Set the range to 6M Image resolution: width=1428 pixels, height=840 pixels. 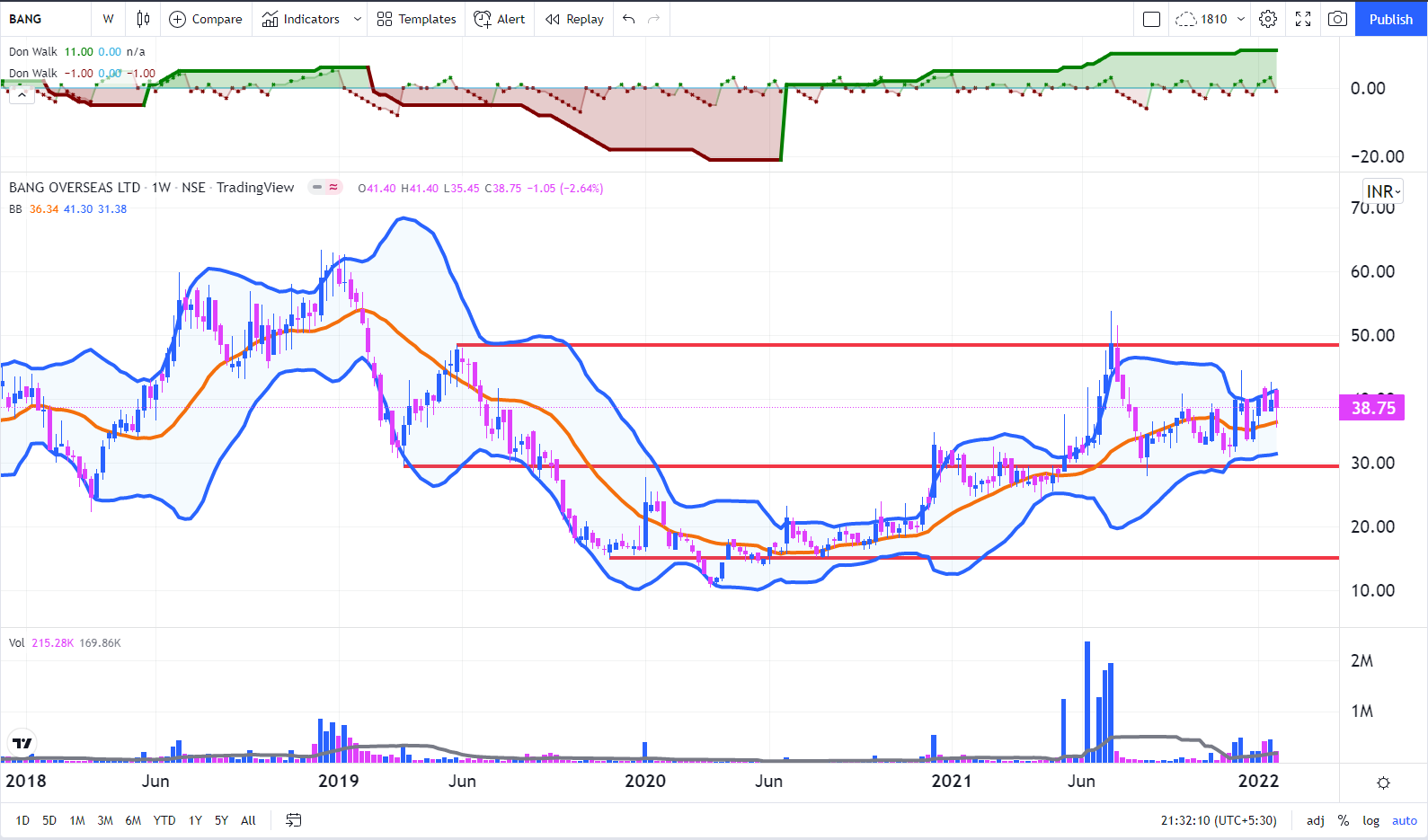[133, 820]
